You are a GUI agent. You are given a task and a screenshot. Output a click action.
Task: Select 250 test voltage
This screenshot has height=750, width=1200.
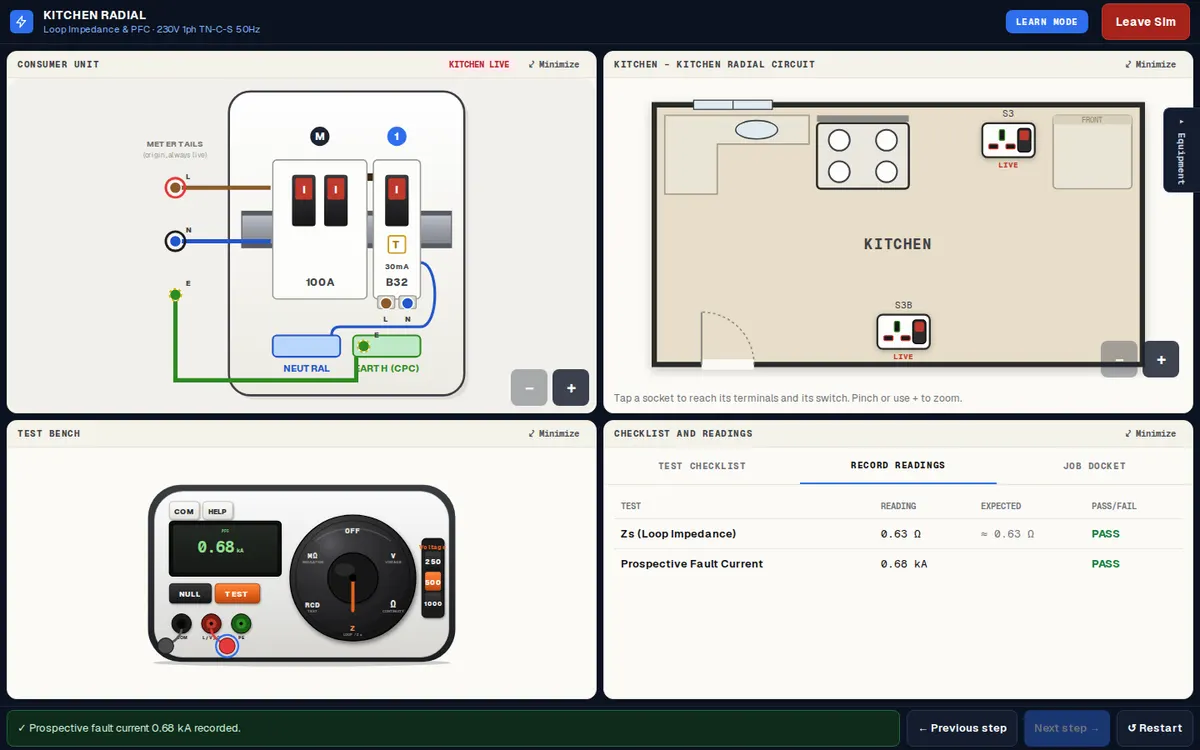coord(433,562)
